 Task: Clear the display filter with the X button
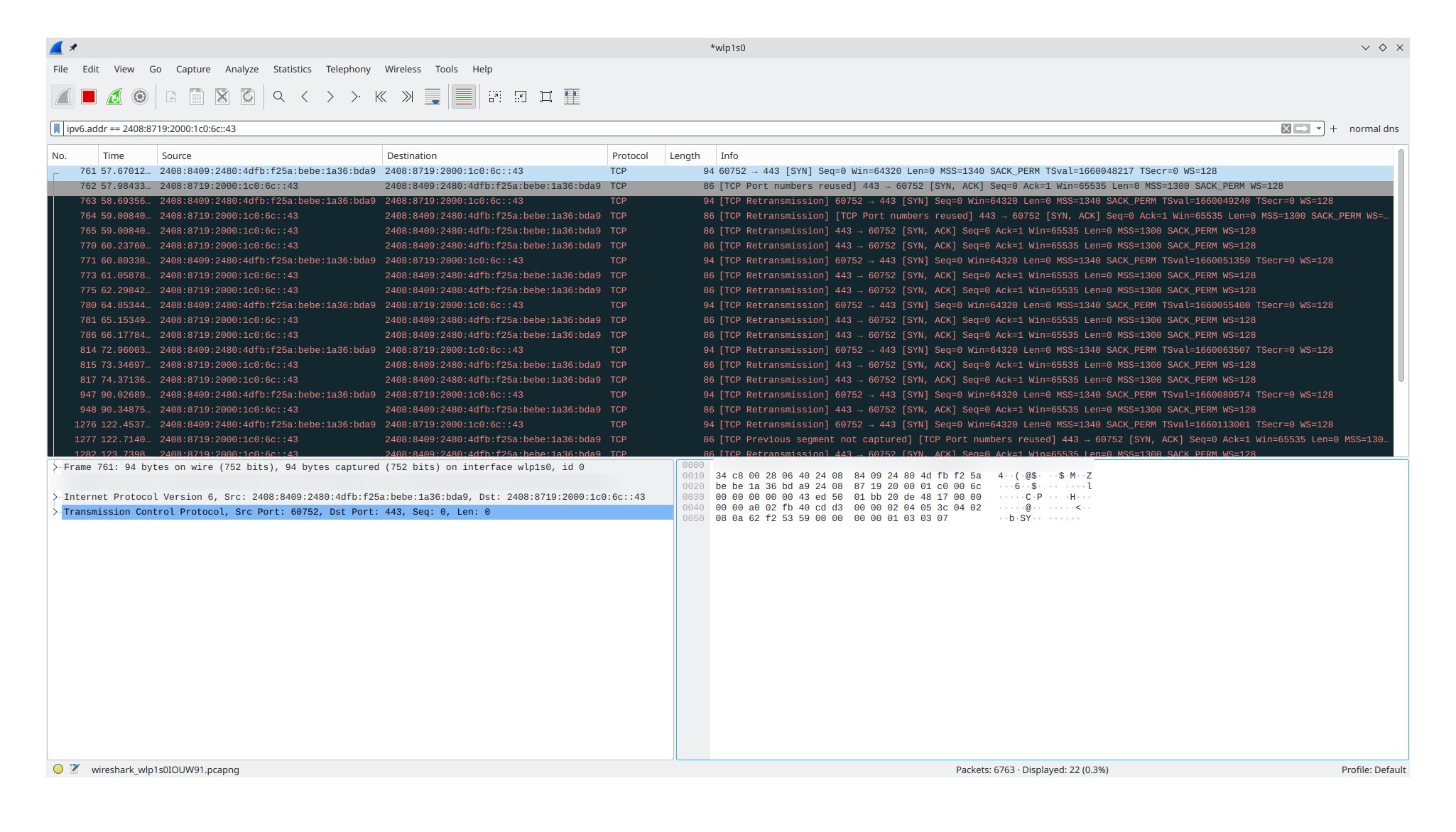coord(1286,128)
